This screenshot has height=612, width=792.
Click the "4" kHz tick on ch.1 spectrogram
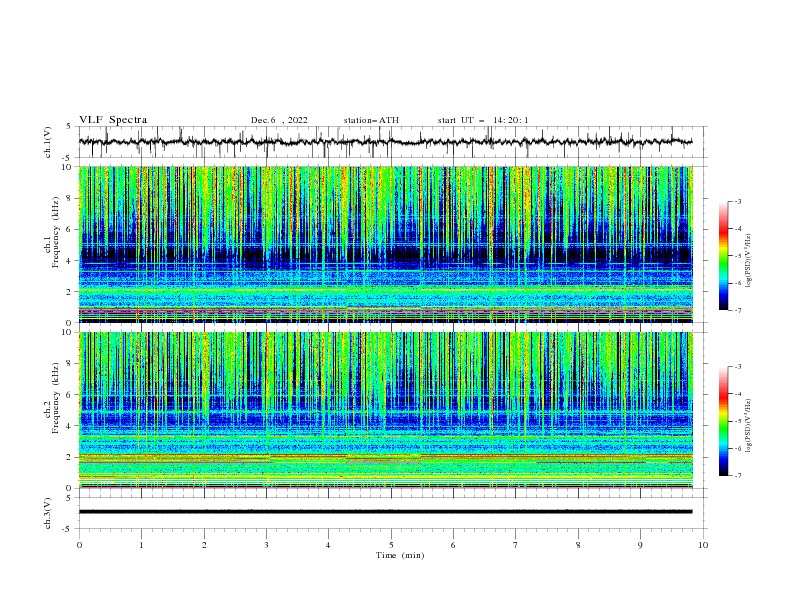(x=71, y=261)
